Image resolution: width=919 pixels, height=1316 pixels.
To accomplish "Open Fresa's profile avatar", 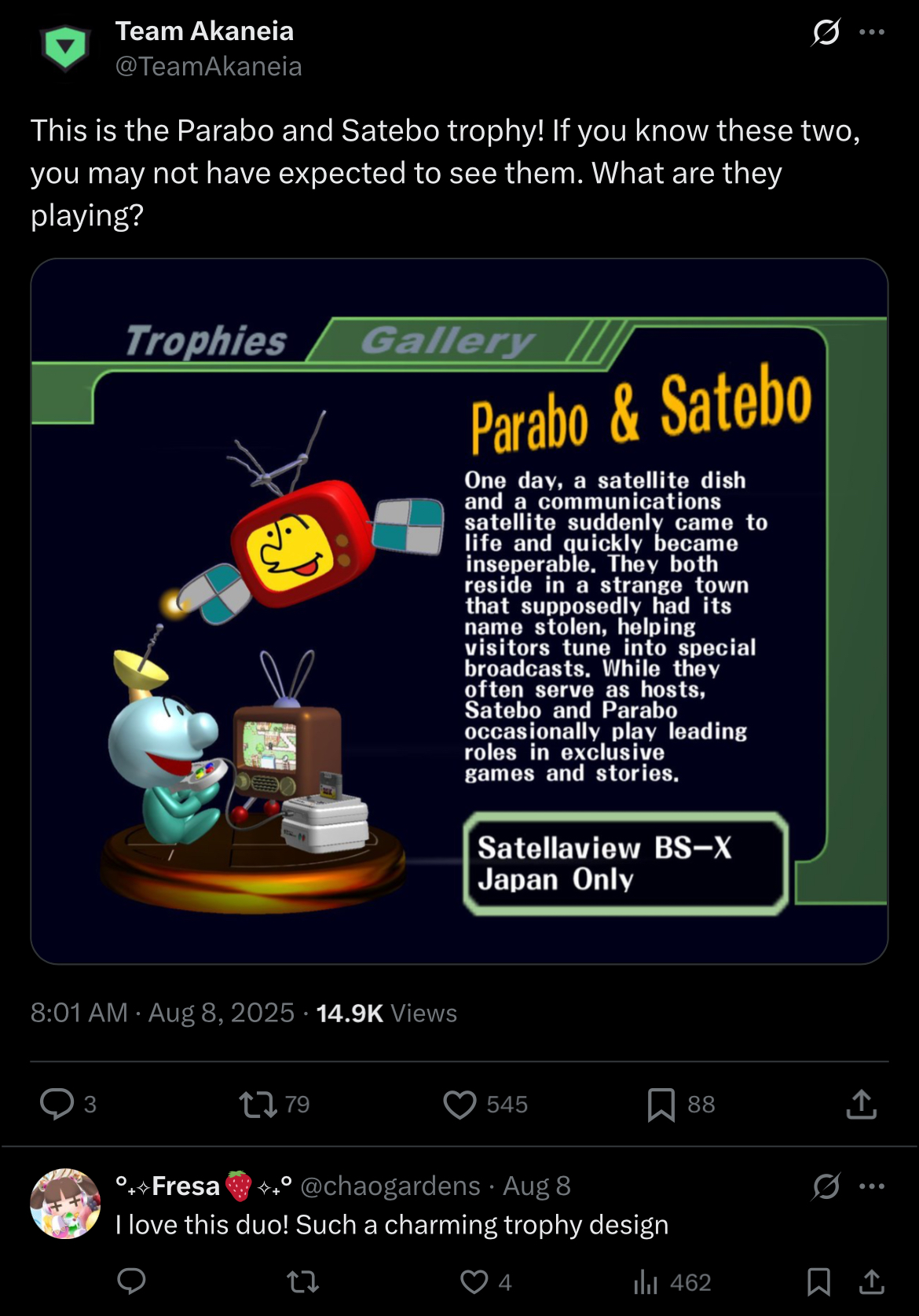I will click(x=65, y=1204).
